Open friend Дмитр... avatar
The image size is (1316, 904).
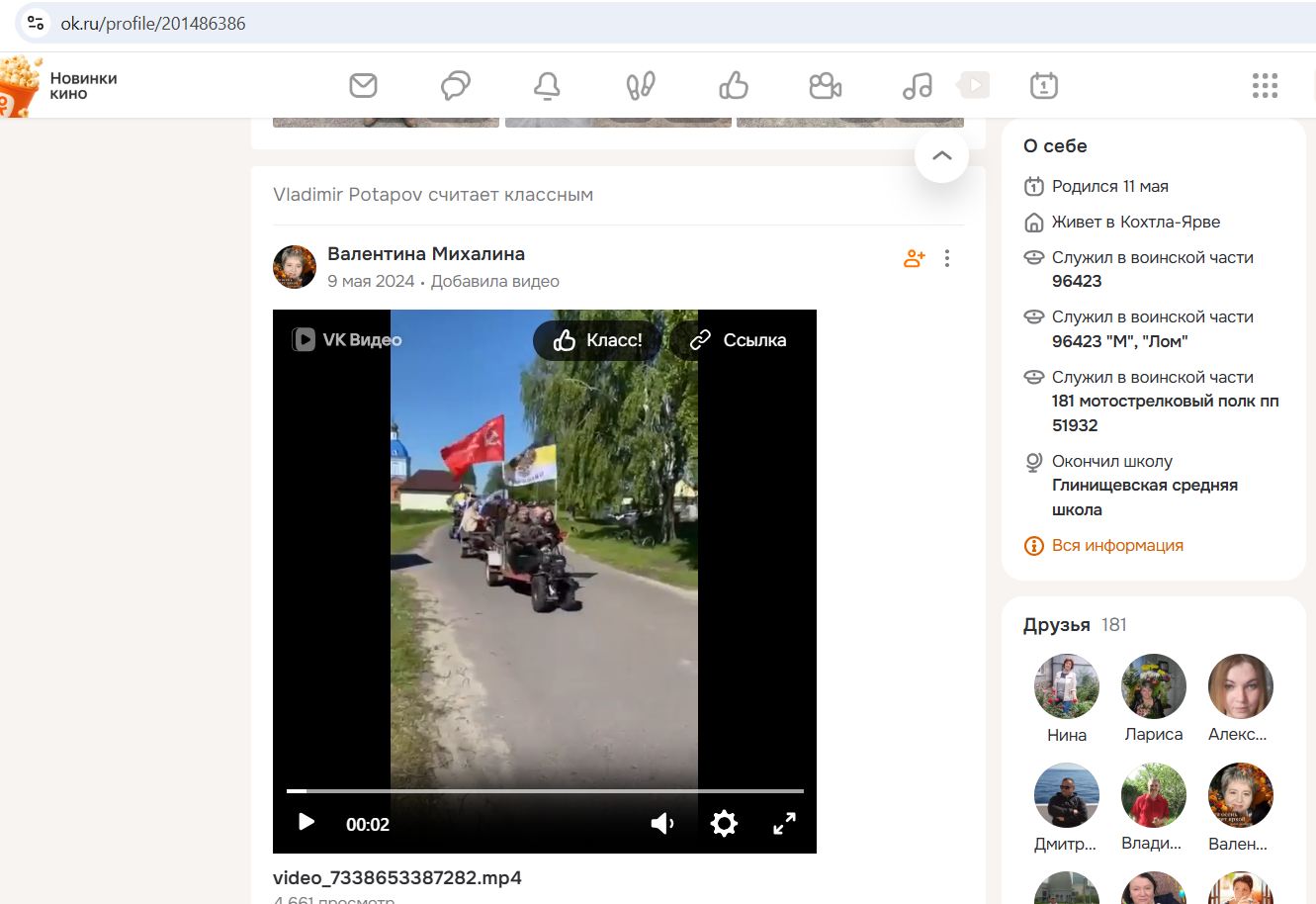click(x=1067, y=795)
